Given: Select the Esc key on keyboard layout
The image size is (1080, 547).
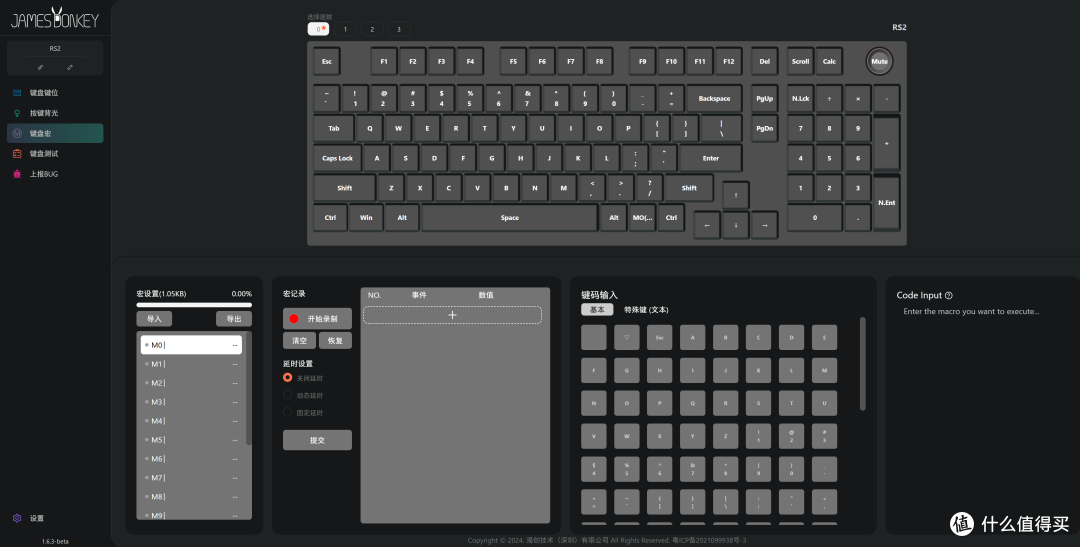Looking at the screenshot, I should 326,61.
